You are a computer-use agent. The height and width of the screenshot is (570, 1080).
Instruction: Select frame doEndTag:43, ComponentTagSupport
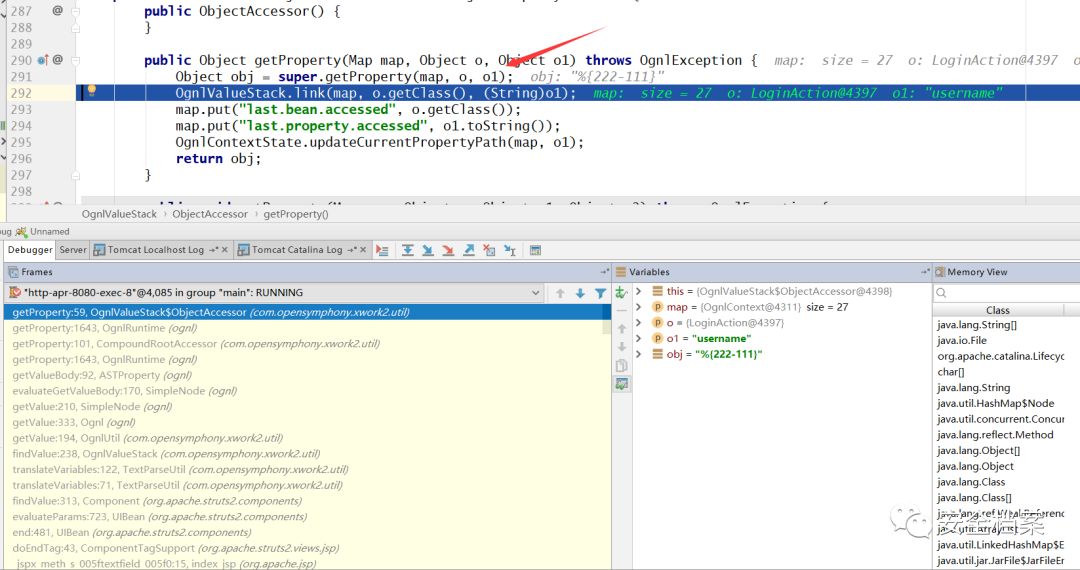(307, 548)
